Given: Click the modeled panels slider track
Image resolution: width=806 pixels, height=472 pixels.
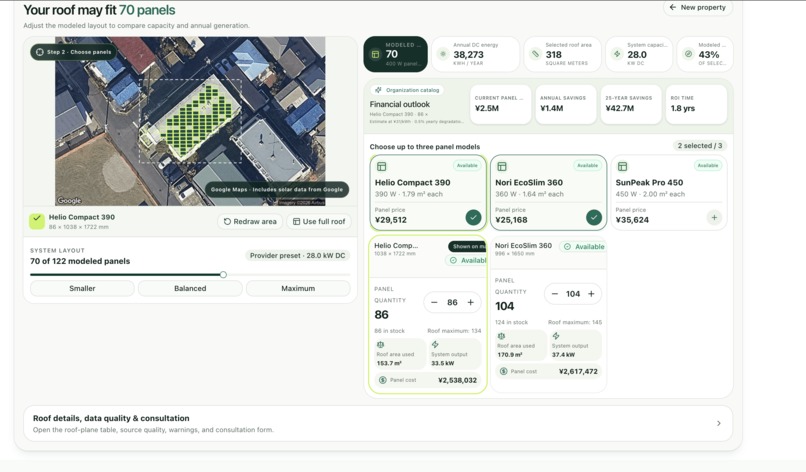Looking at the screenshot, I should (x=190, y=275).
